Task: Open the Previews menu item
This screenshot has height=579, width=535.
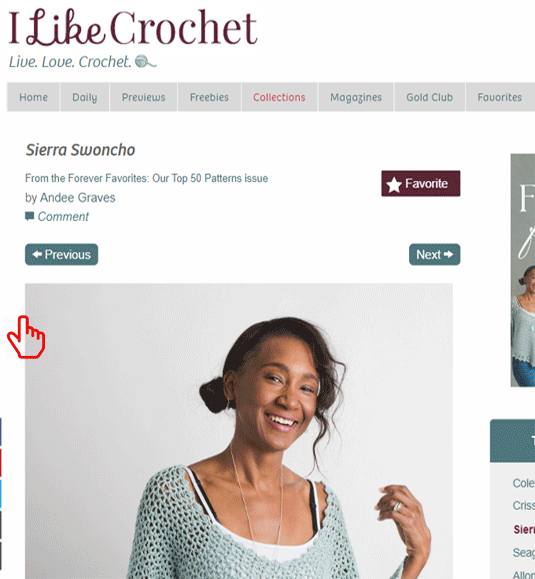Action: click(144, 97)
